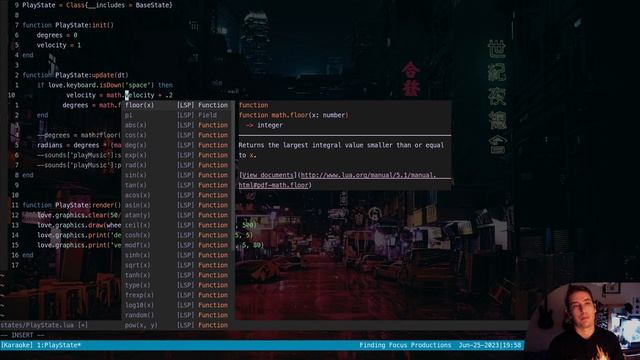Choose tan(x) completion entry
640x360 pixels.
(178, 185)
